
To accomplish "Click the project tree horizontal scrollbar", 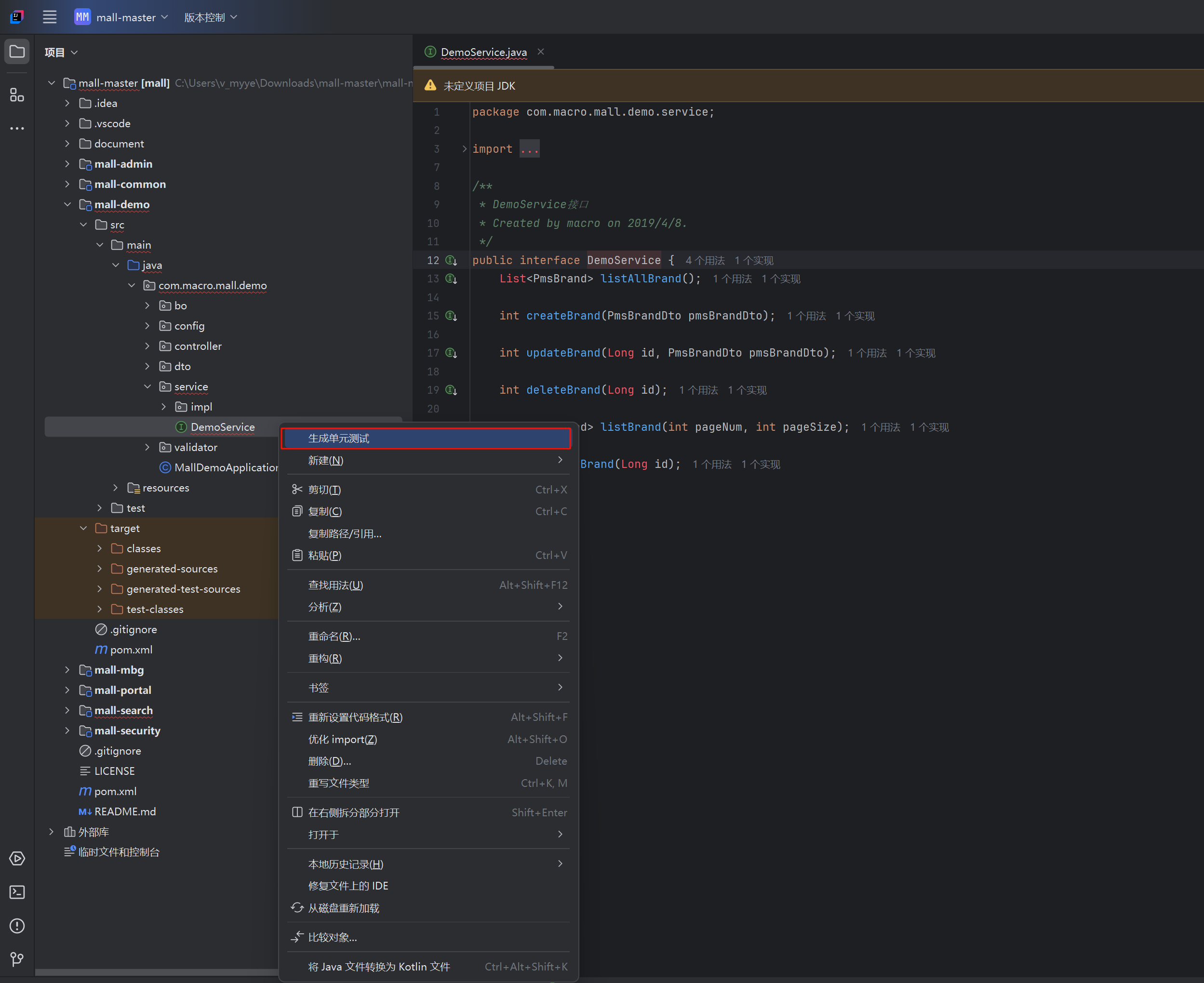I will (156, 972).
